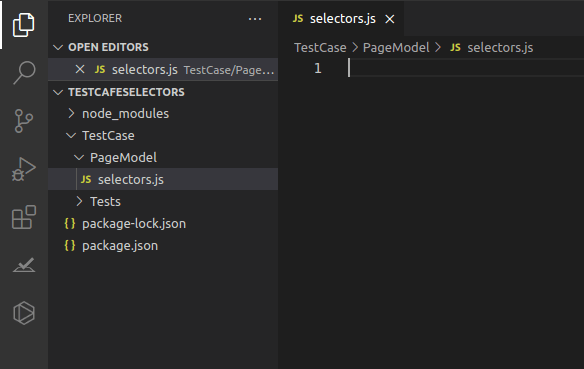Open the Extensions view icon
The width and height of the screenshot is (584, 369).
pos(24,217)
